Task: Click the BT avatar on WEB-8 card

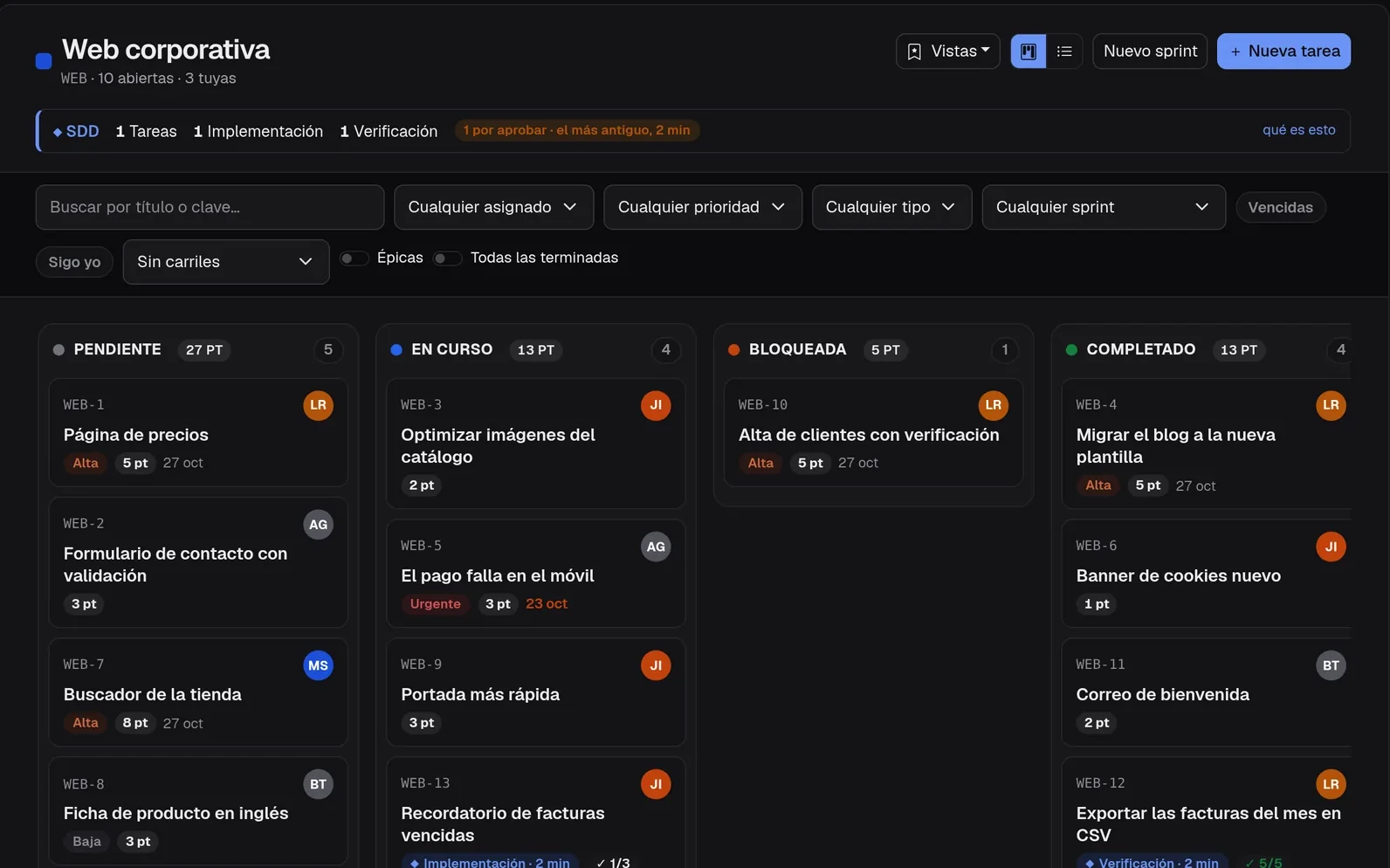Action: [x=319, y=784]
